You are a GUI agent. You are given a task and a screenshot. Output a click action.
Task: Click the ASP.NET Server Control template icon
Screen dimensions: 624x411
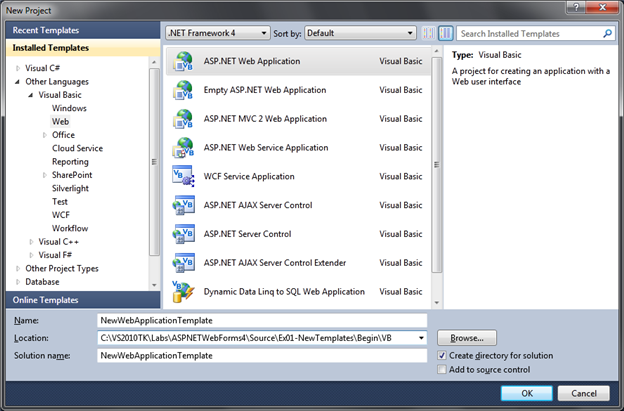[183, 234]
